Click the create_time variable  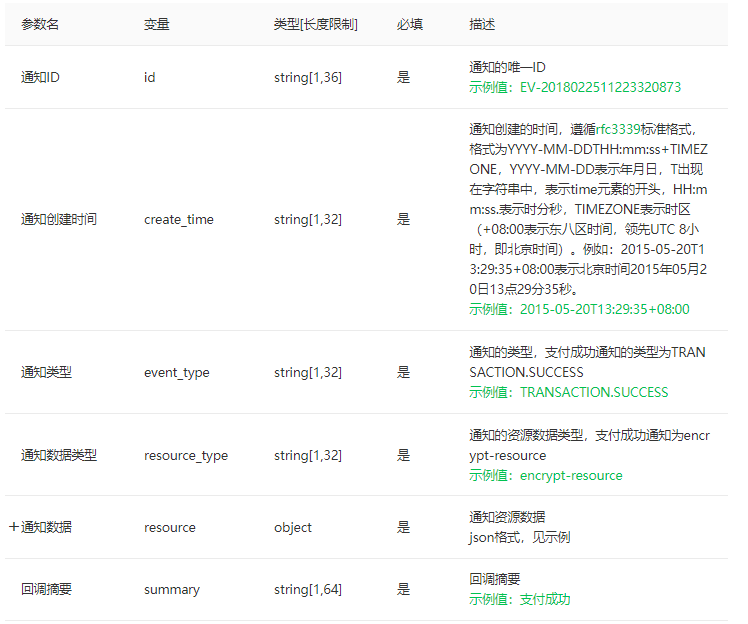coord(179,219)
